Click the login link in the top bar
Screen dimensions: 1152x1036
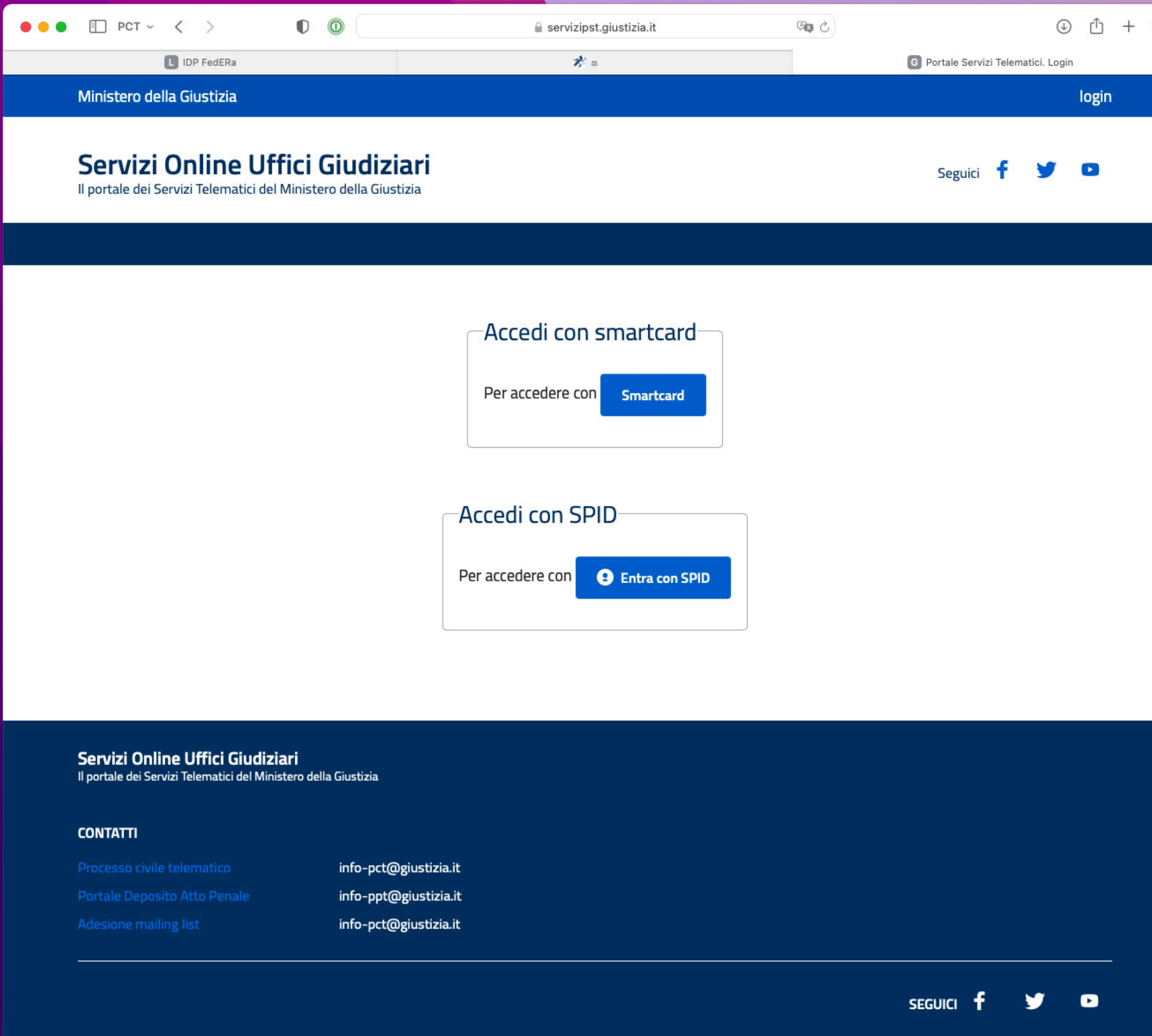[x=1095, y=97]
